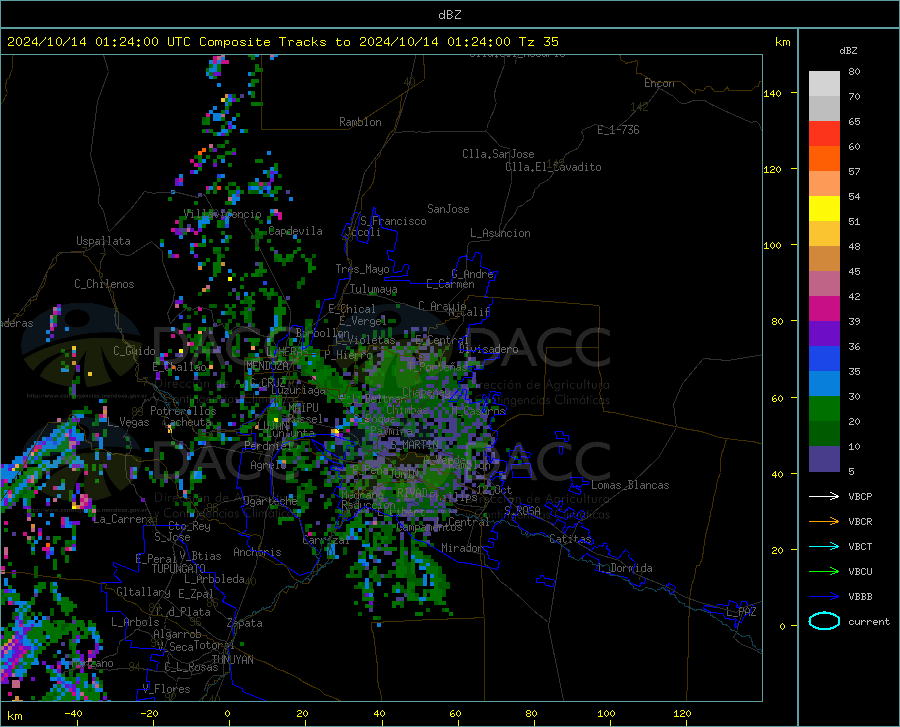Click the 'Clla.El_Cavadito' map label

pyautogui.click(x=553, y=167)
